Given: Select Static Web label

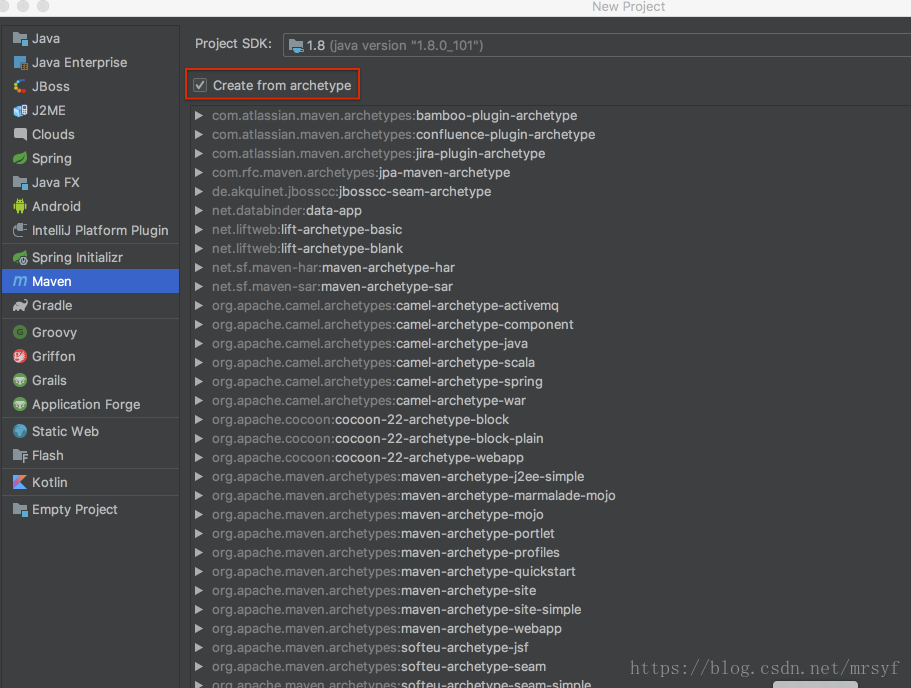Looking at the screenshot, I should point(65,431).
